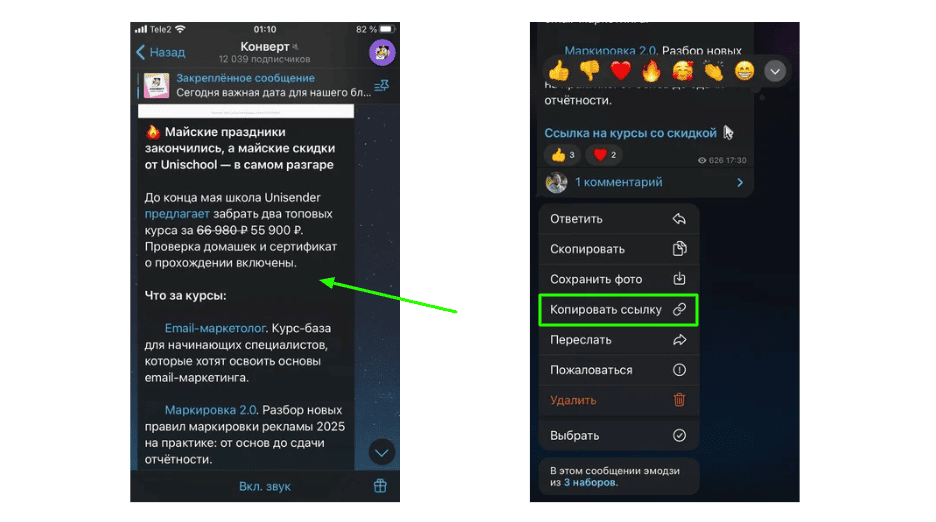Choose Переслать in the context menu
Screen dimensions: 936x522
coord(618,340)
